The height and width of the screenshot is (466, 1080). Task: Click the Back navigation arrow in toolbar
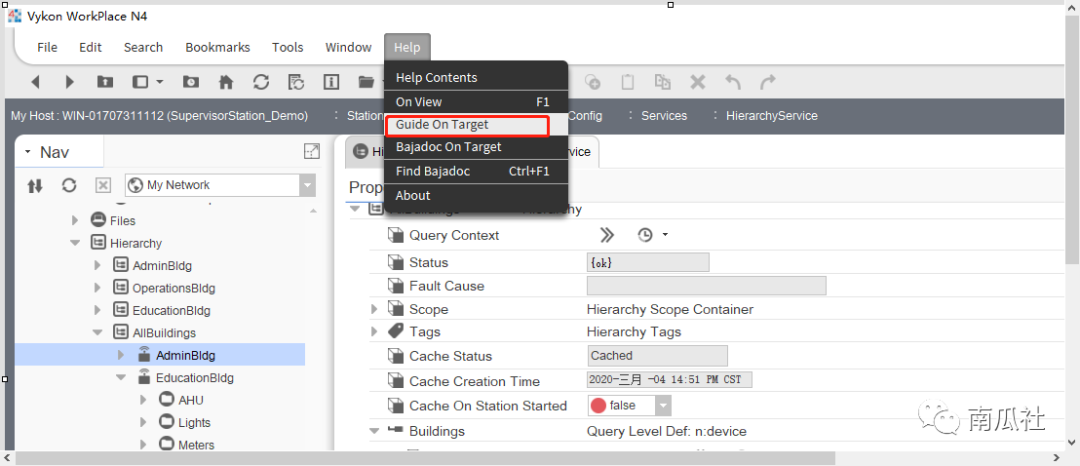[36, 82]
